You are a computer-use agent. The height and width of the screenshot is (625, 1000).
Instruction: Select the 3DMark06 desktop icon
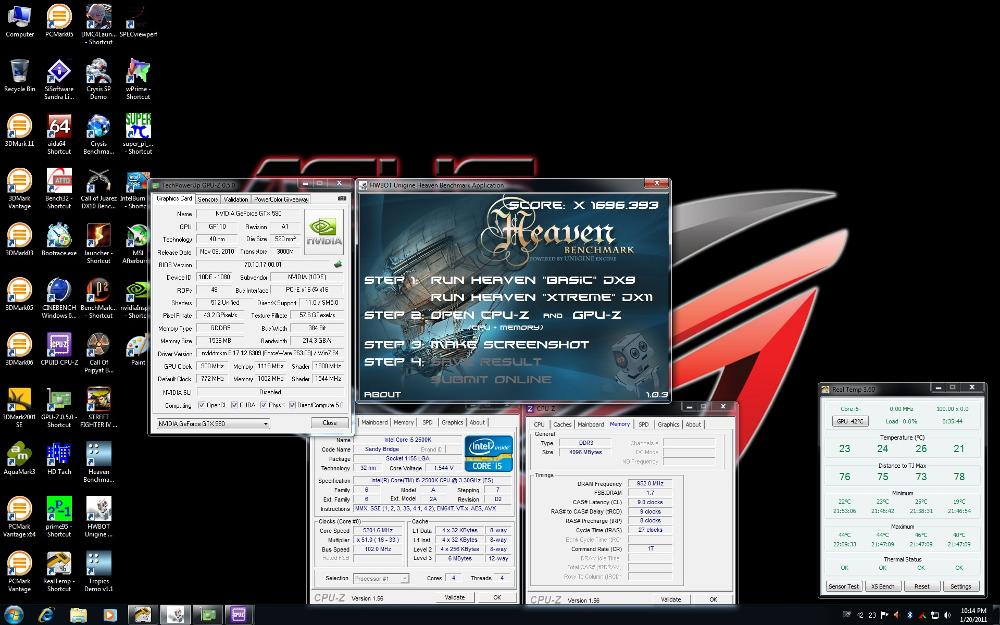coord(19,349)
